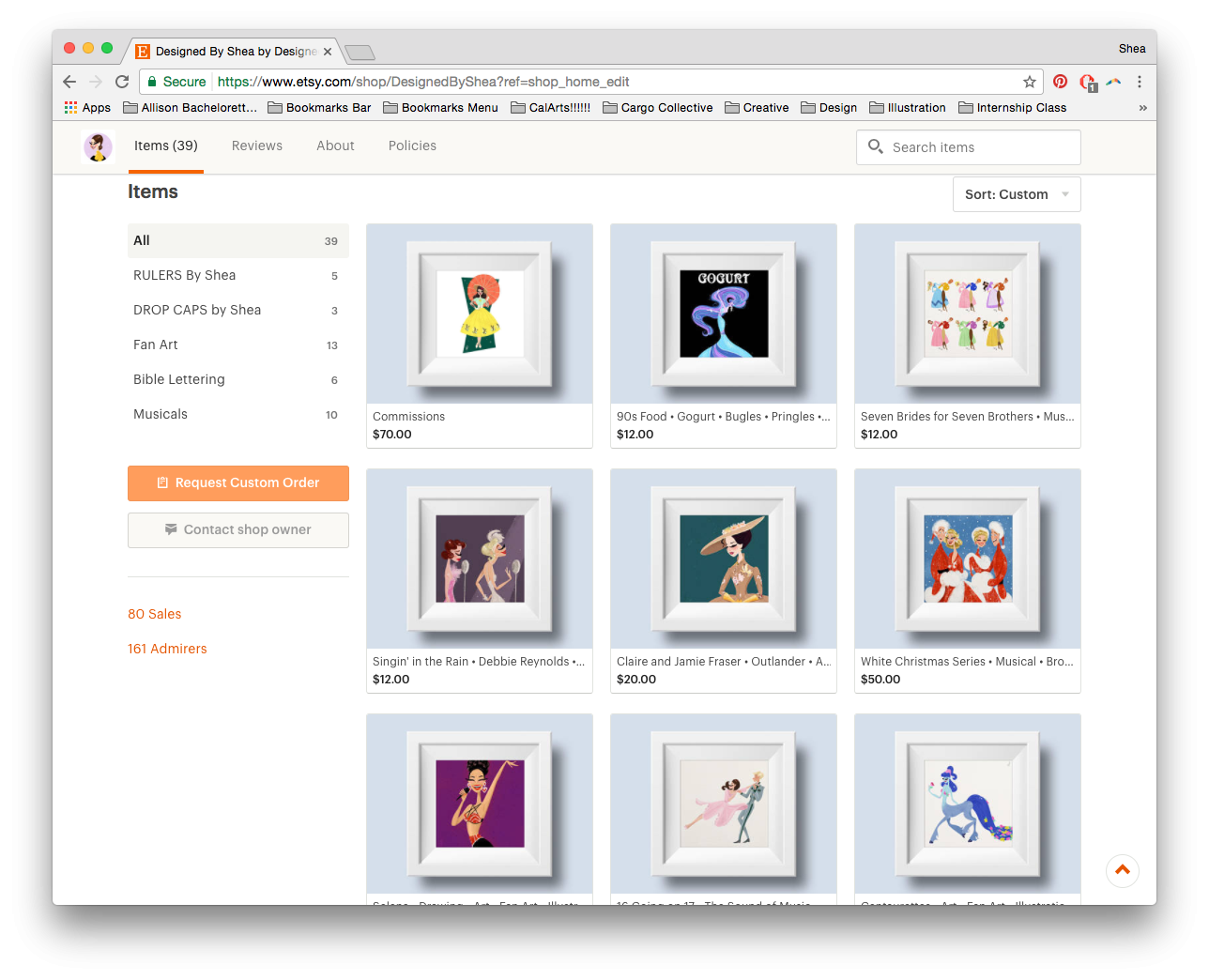
Task: Reload the page with the refresh icon
Action: point(122,82)
